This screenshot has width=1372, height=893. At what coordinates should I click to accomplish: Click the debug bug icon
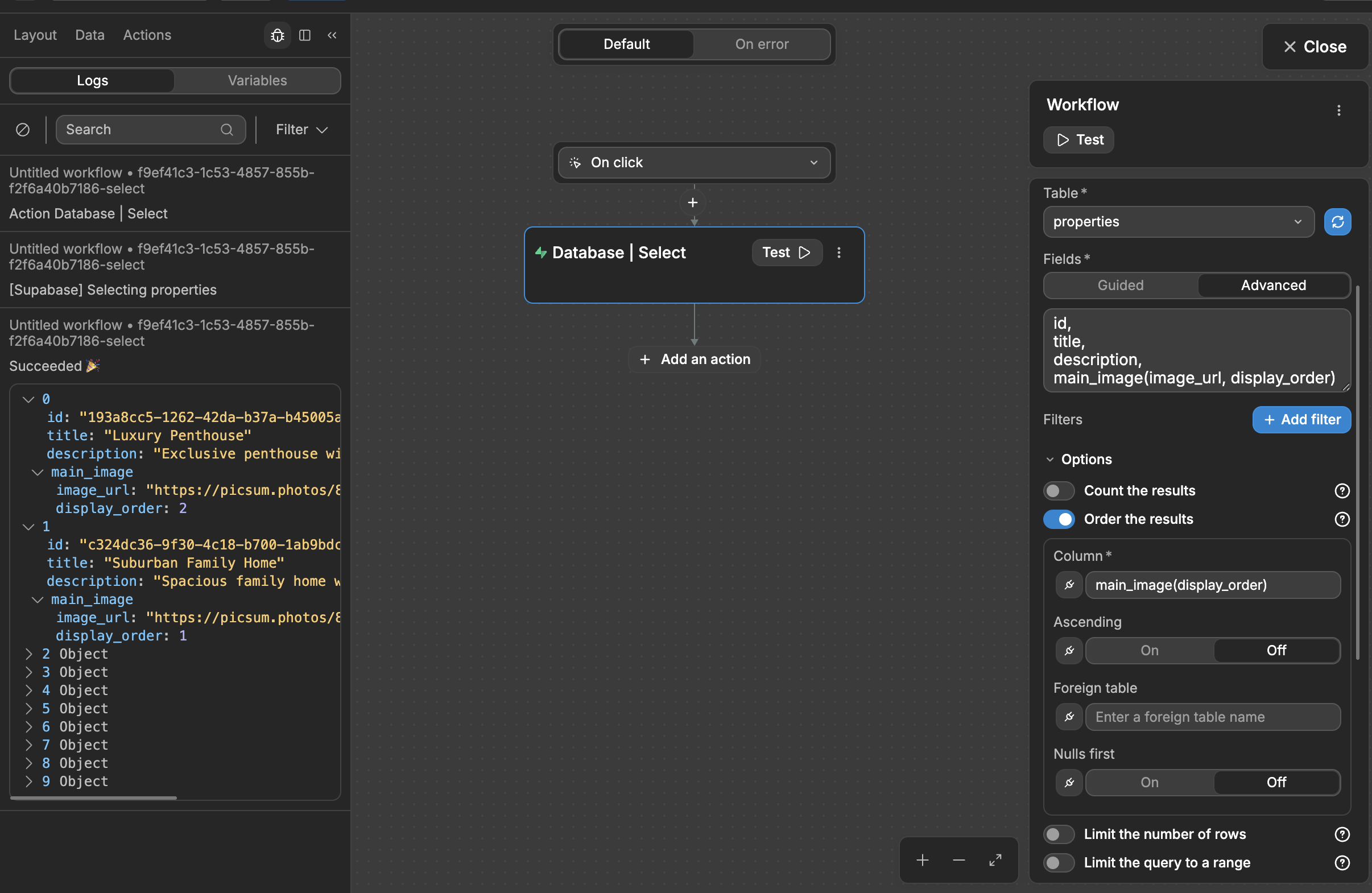(277, 35)
